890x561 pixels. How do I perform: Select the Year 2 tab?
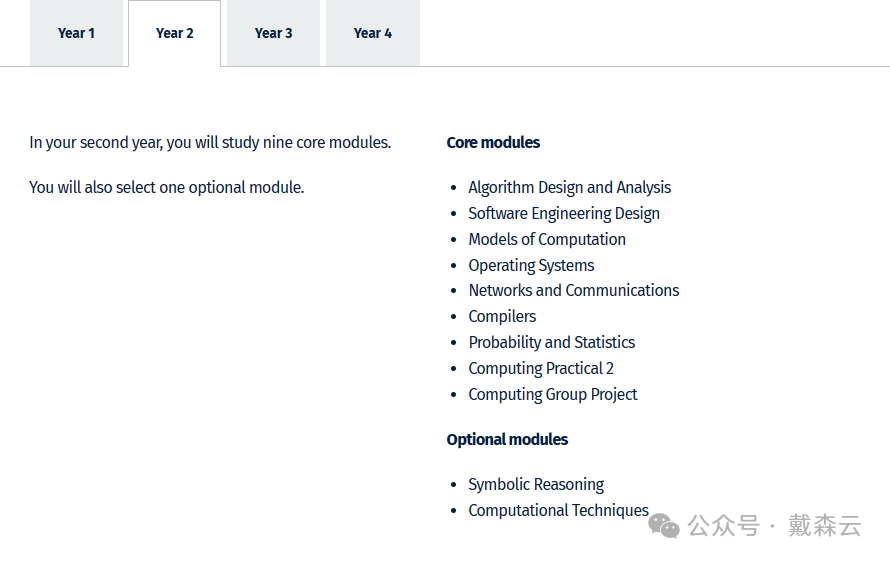[x=174, y=33]
